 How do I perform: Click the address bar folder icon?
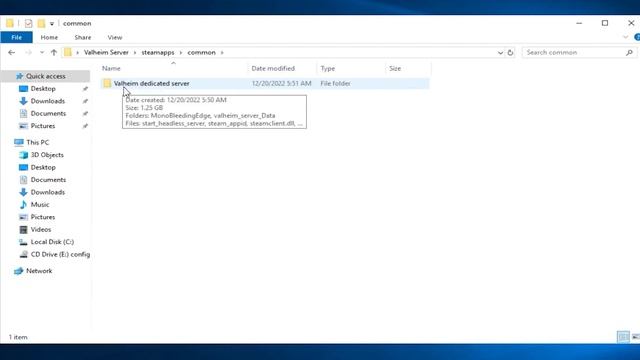(x=68, y=52)
